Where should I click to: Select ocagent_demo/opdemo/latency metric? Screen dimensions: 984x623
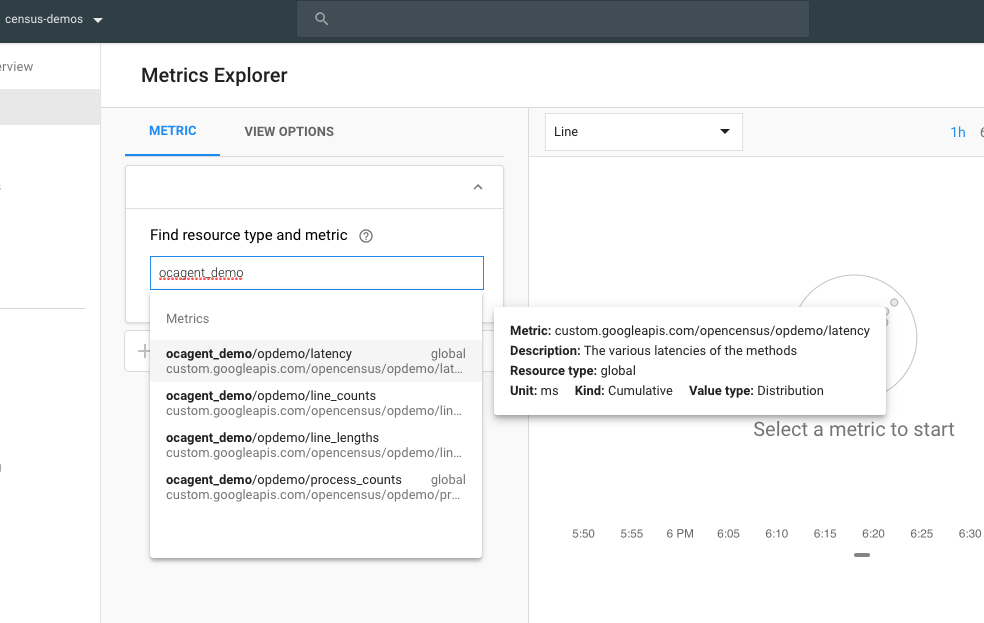(316, 361)
